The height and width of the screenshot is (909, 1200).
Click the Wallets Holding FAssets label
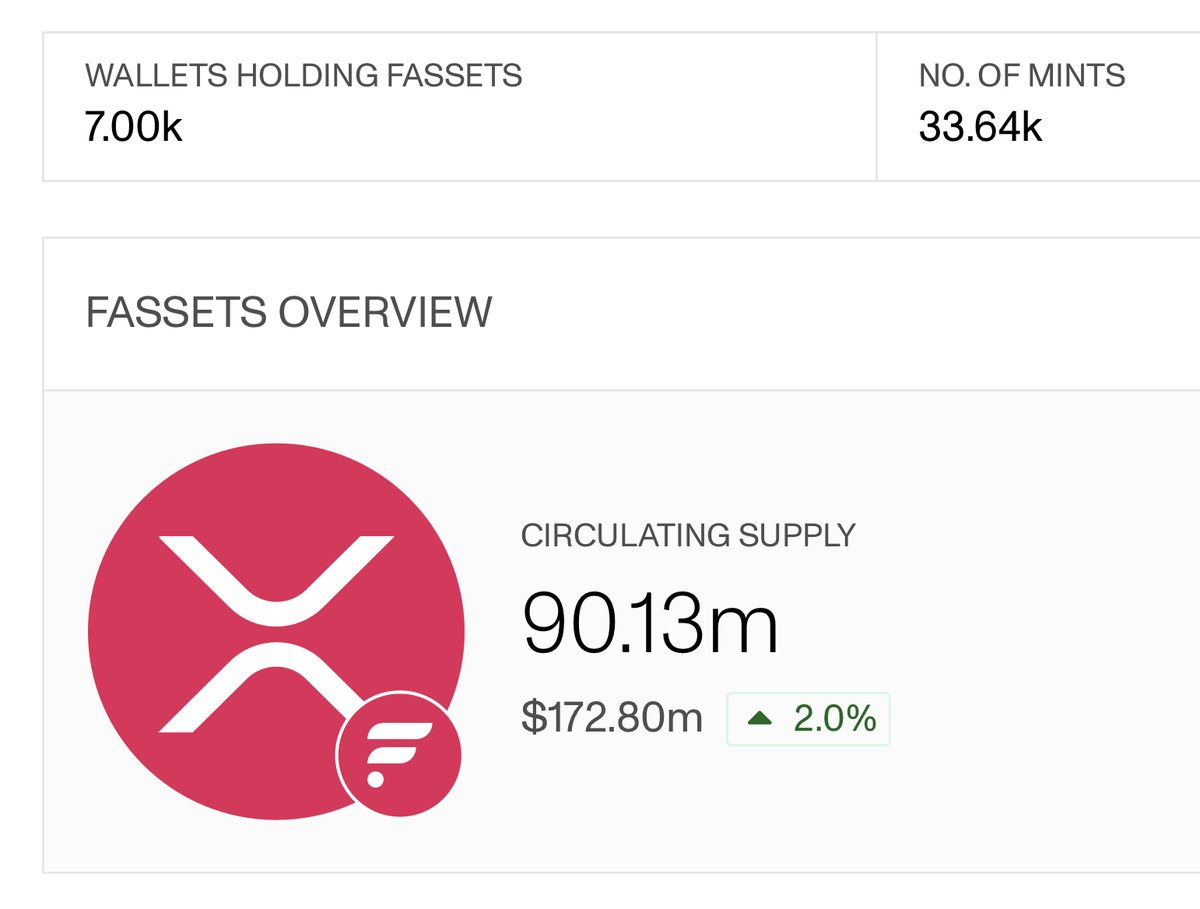click(303, 75)
